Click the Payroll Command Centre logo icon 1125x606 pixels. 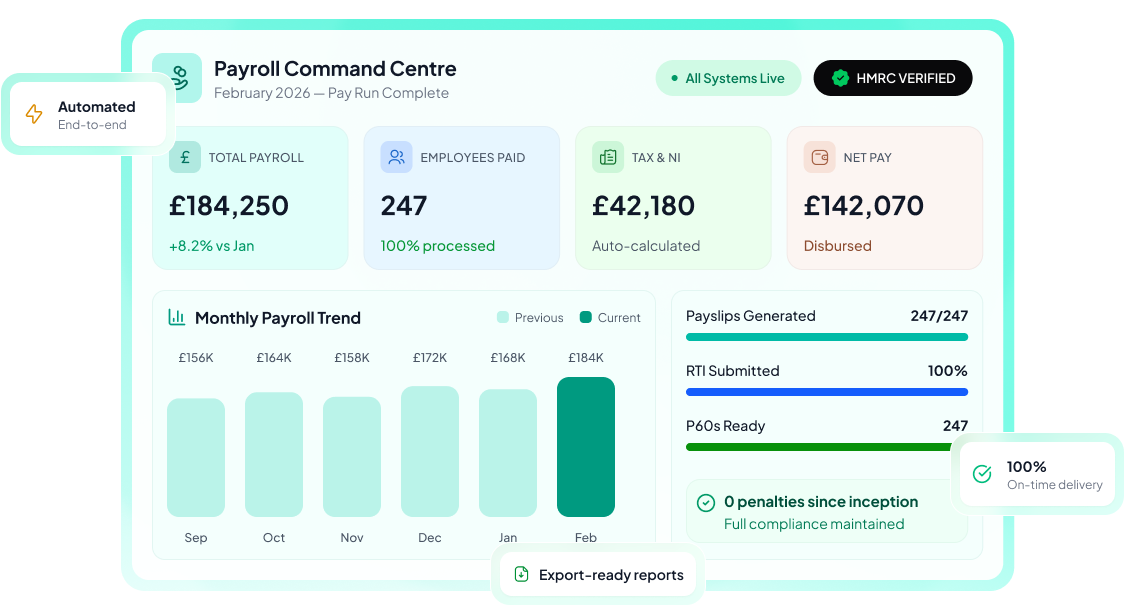tap(177, 78)
